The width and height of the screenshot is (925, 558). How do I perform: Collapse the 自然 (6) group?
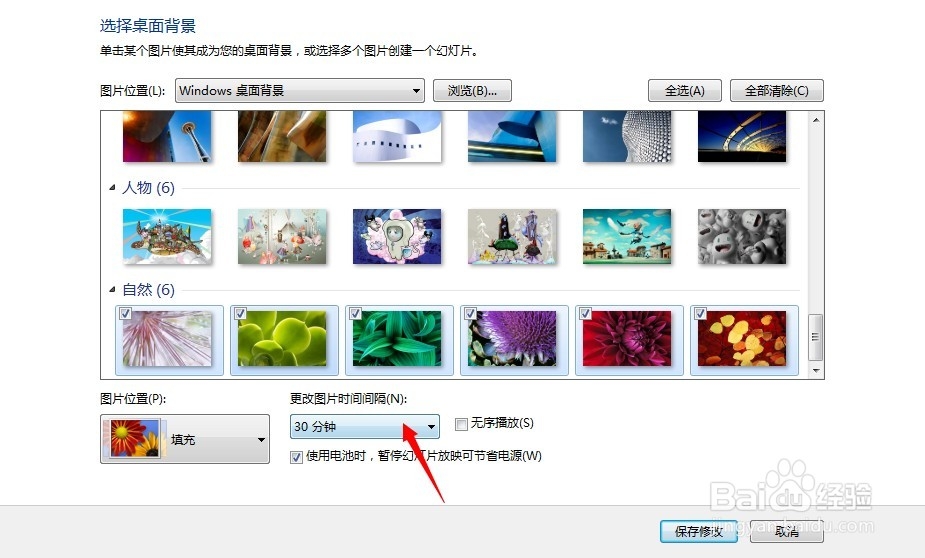112,290
